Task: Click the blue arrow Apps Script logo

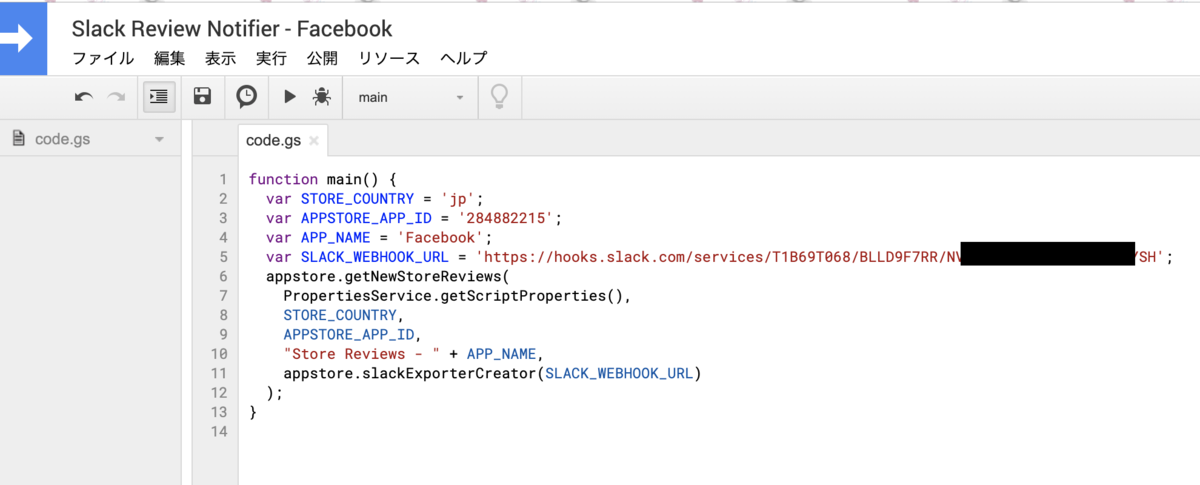Action: (x=23, y=38)
